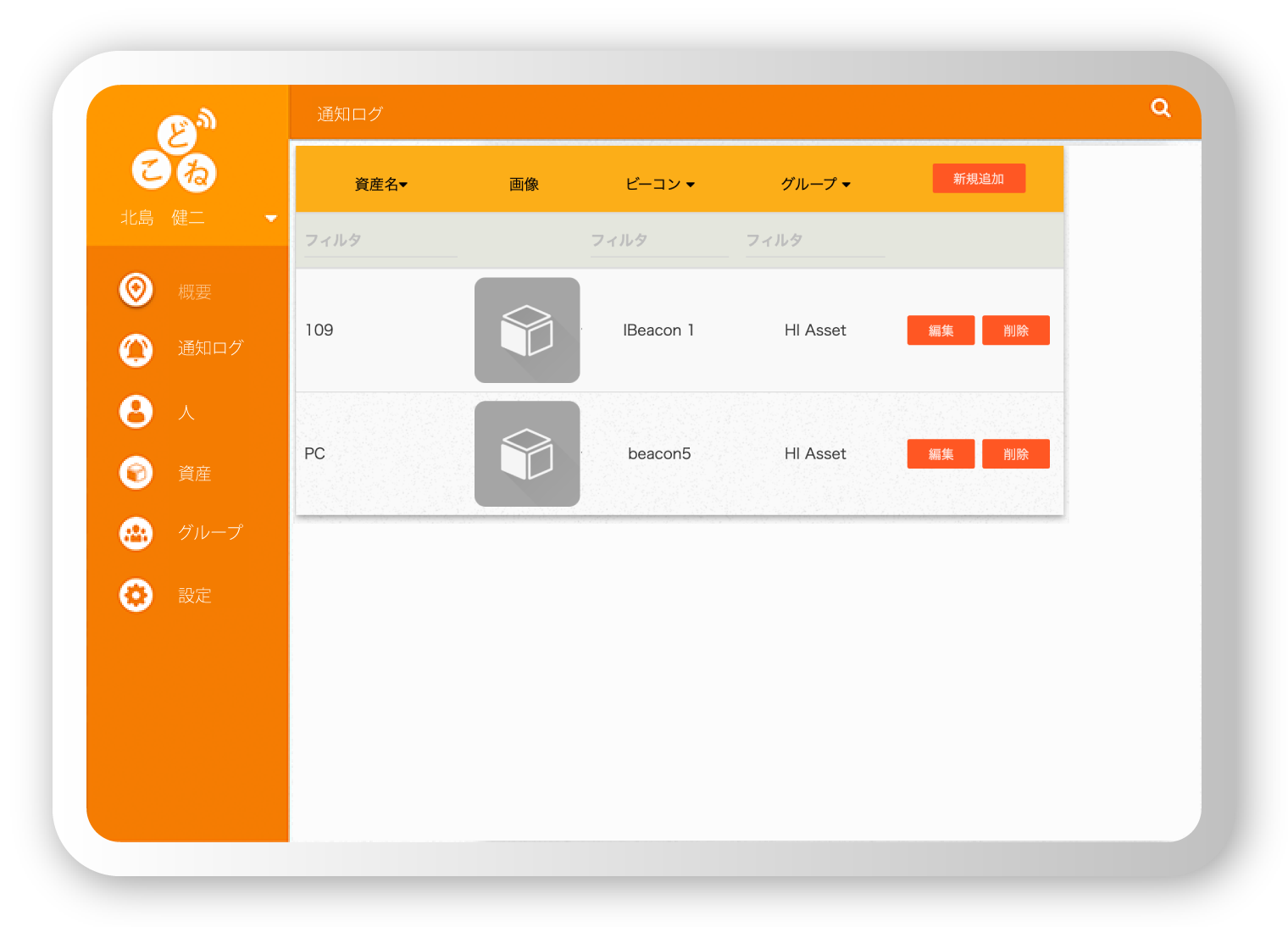Click the 画像 column header

coord(524,184)
